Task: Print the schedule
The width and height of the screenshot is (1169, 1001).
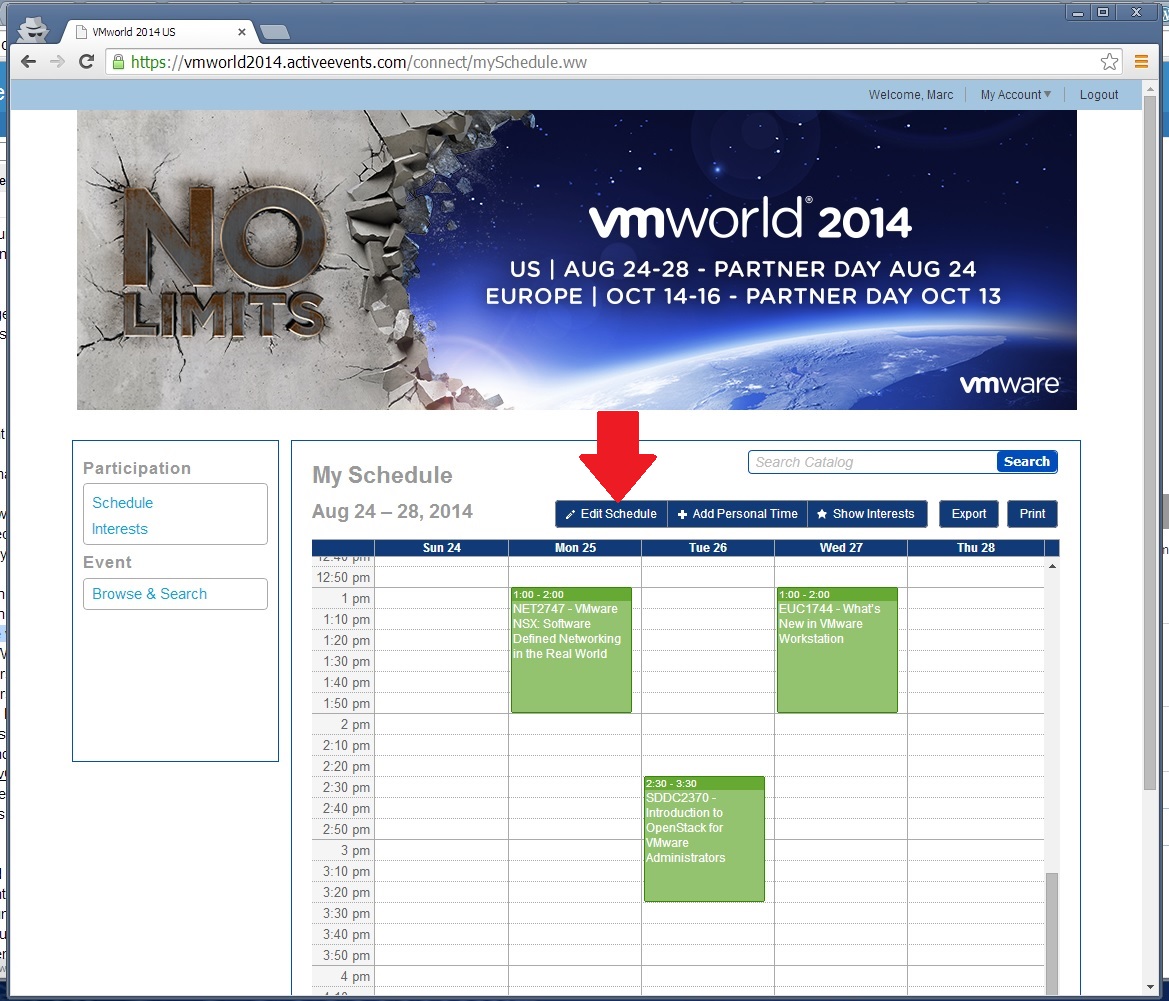Action: (x=1032, y=514)
